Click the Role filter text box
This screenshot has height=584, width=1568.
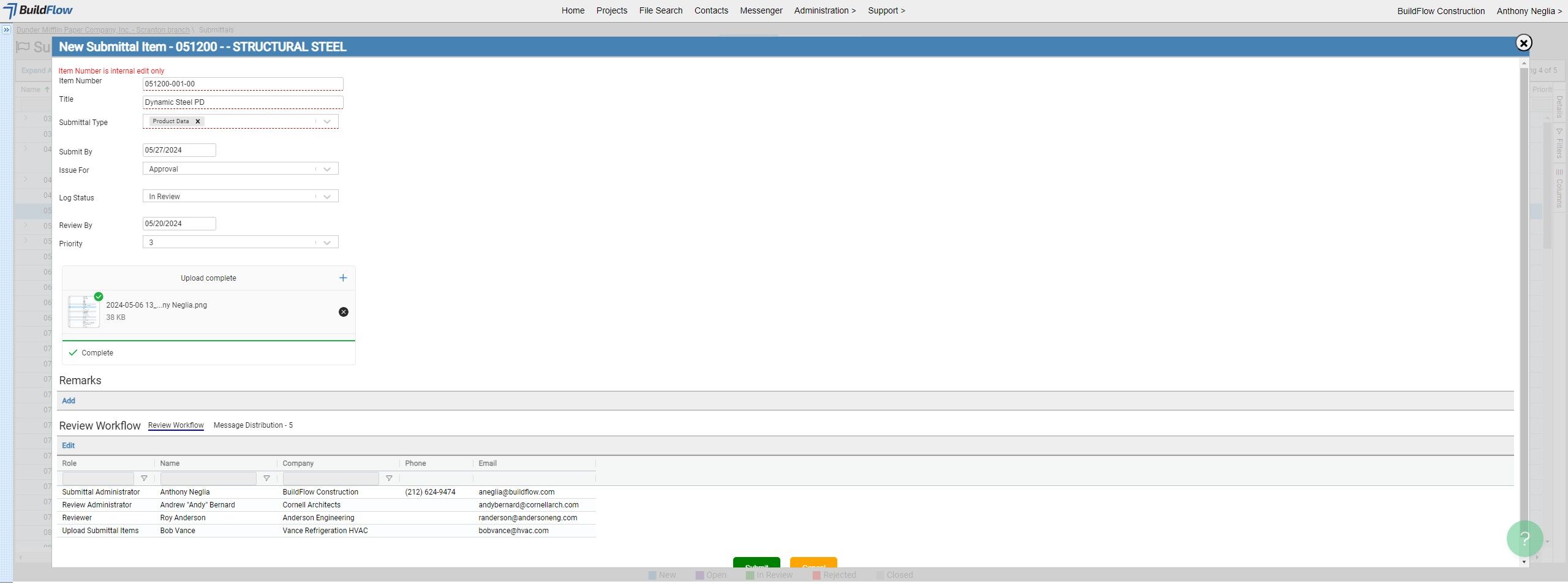98,479
